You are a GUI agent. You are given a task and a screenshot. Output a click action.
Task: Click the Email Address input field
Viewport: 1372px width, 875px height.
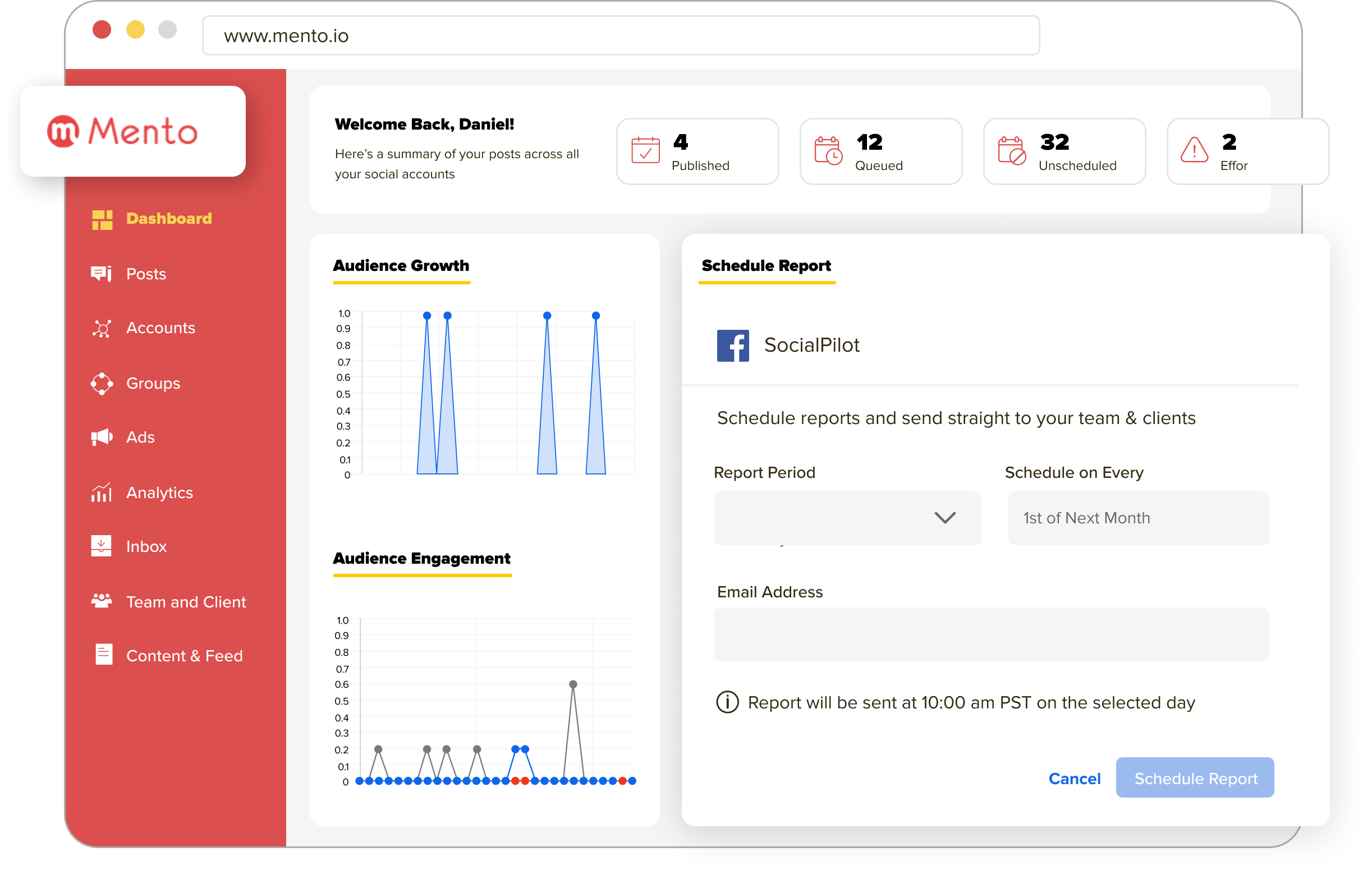tap(992, 635)
